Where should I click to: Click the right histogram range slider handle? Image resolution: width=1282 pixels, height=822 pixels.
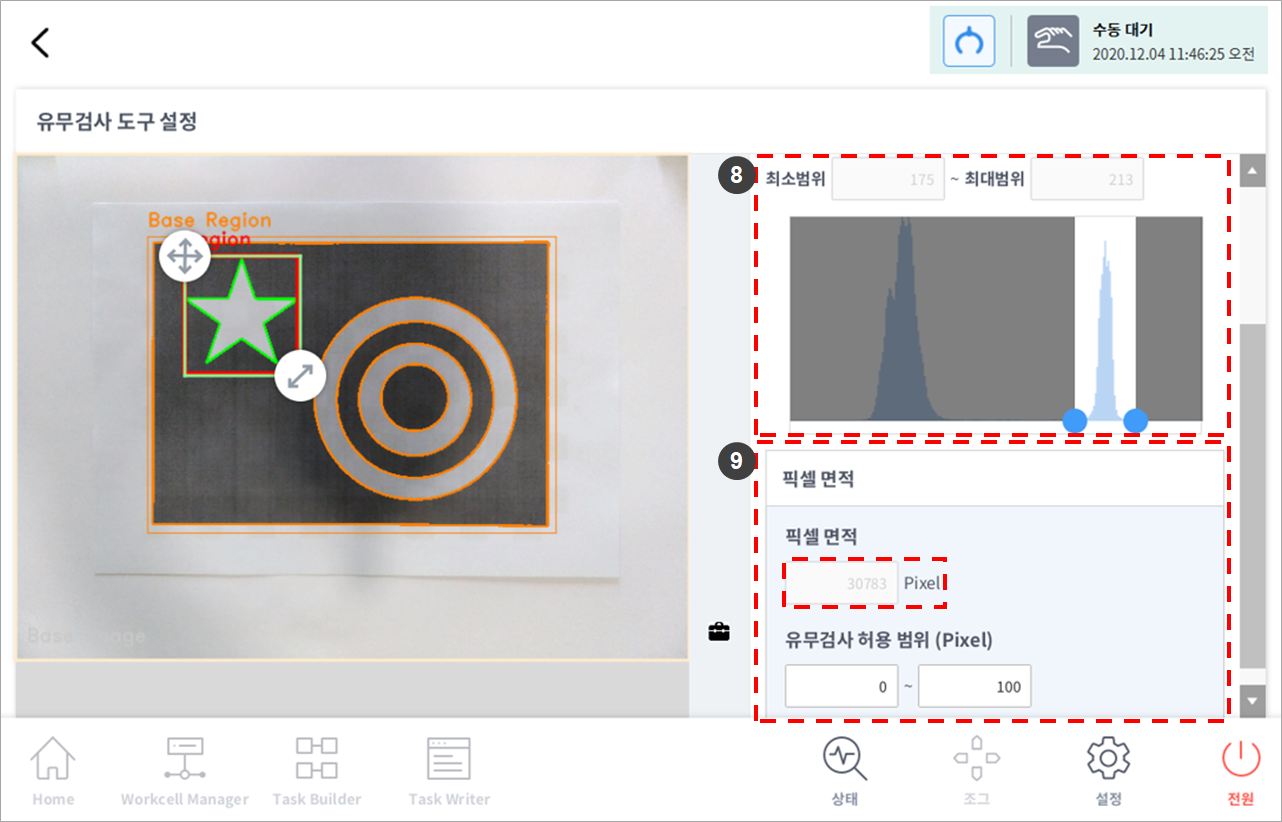point(1135,421)
